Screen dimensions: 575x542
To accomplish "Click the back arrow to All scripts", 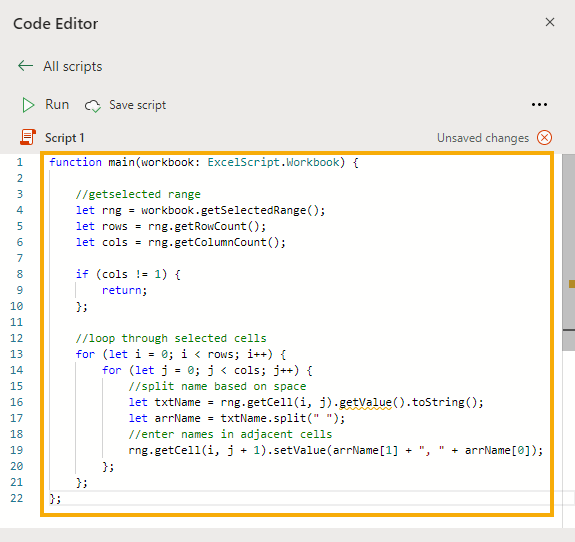I will point(26,66).
